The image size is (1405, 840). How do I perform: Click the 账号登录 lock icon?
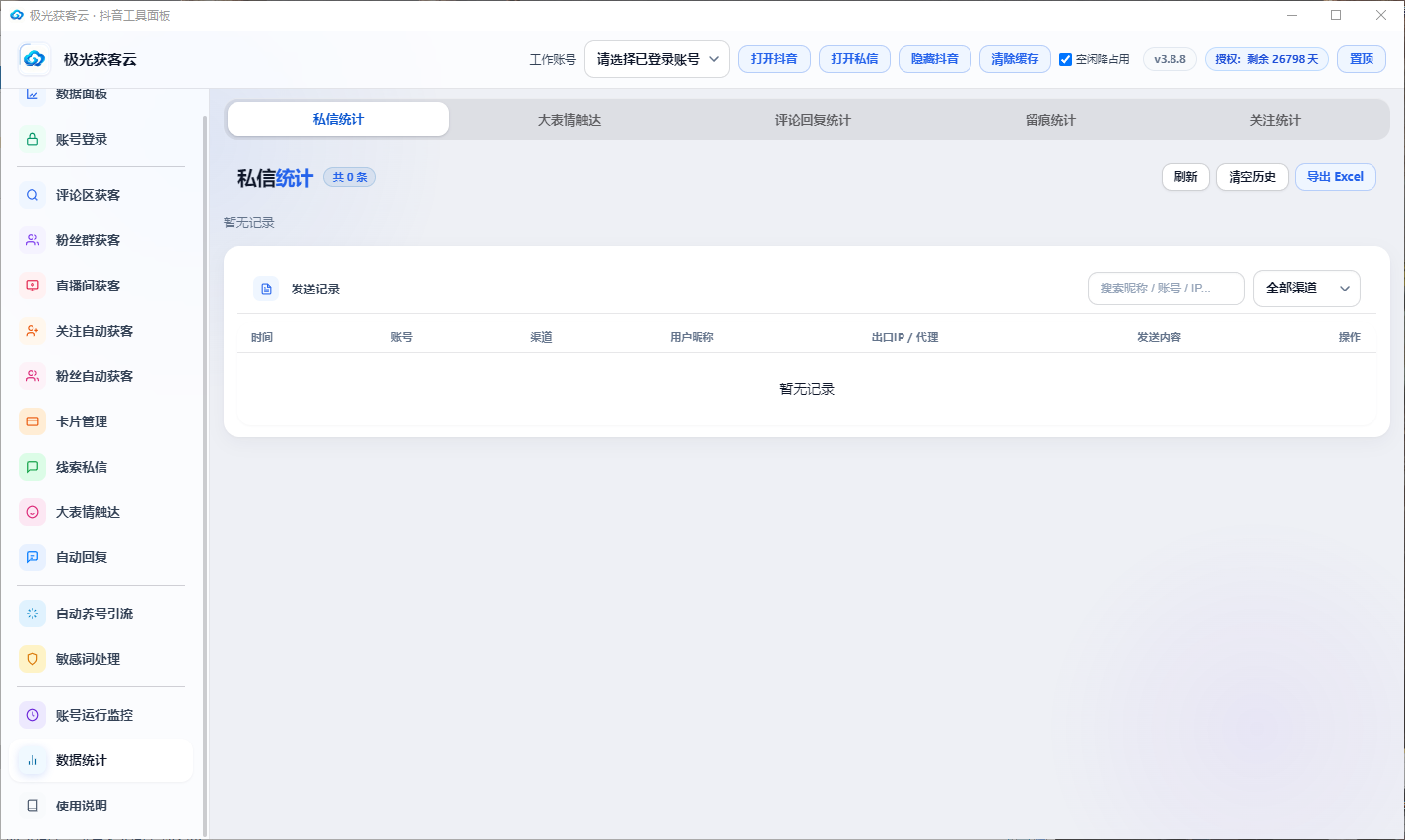click(33, 139)
